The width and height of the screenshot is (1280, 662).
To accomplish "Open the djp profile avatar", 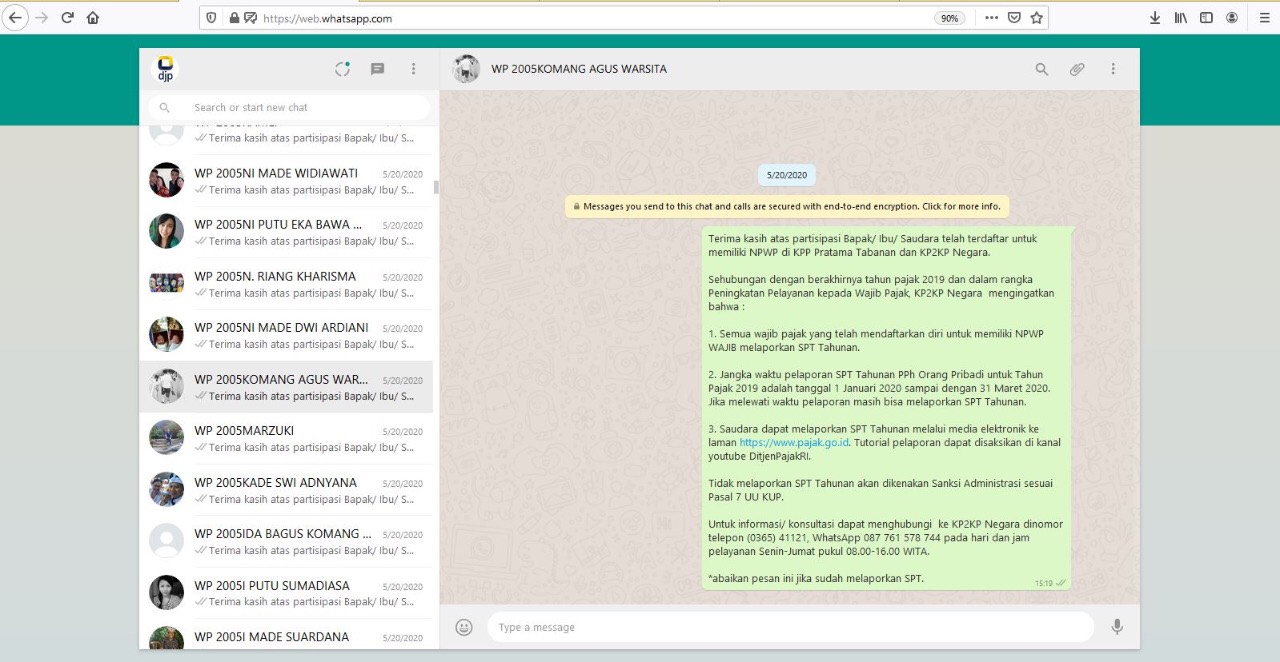I will pyautogui.click(x=165, y=69).
